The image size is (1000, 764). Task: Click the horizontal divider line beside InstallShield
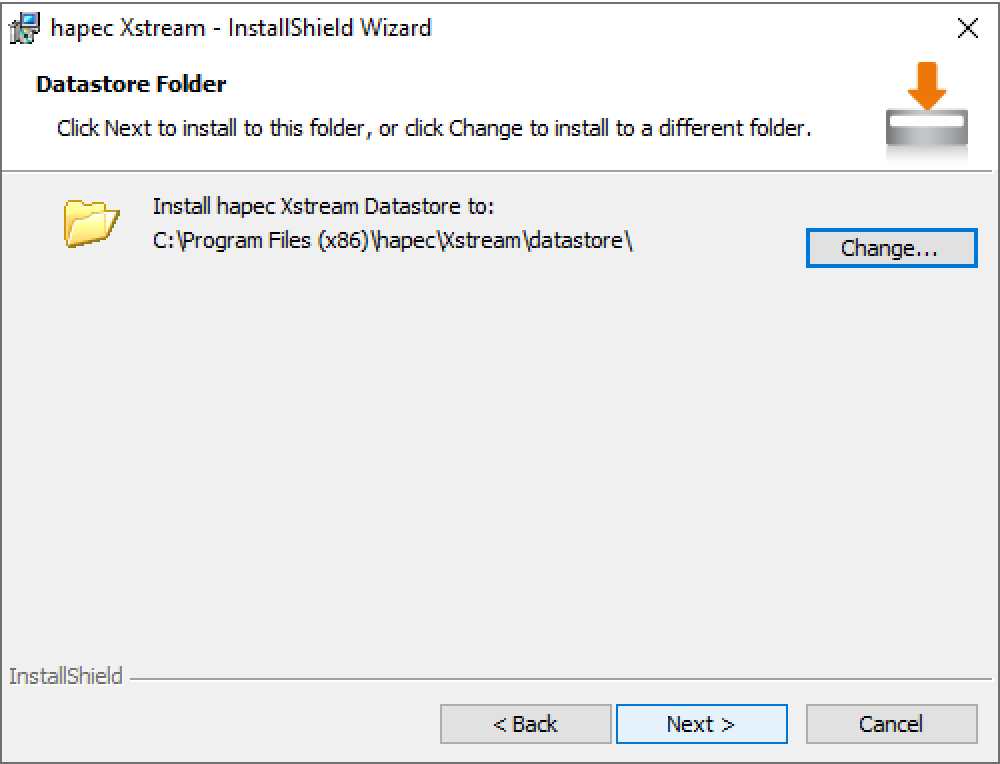point(560,679)
